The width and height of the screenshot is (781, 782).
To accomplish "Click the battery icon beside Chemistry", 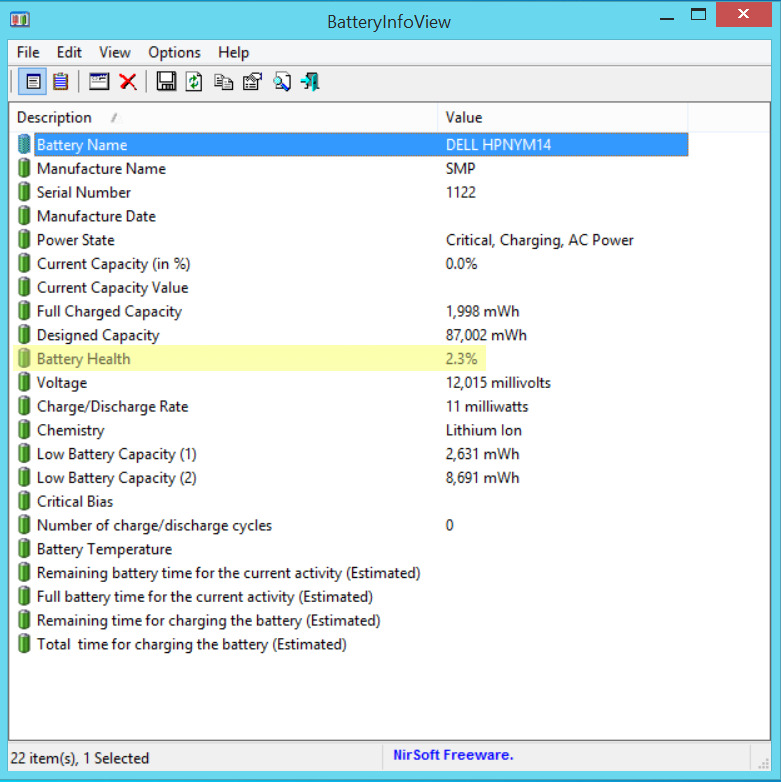I will coord(24,429).
